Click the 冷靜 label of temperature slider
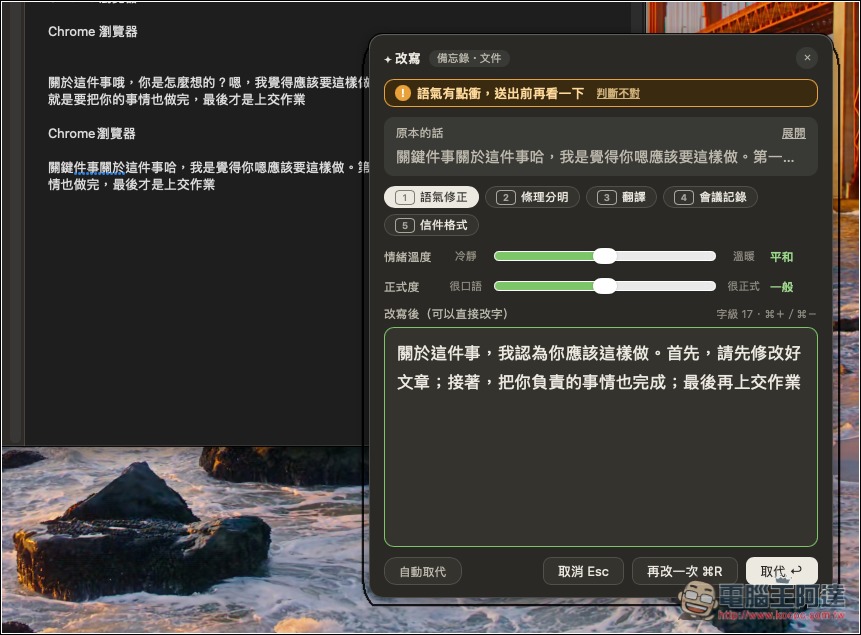Screen dimensions: 861x635 tap(465, 257)
